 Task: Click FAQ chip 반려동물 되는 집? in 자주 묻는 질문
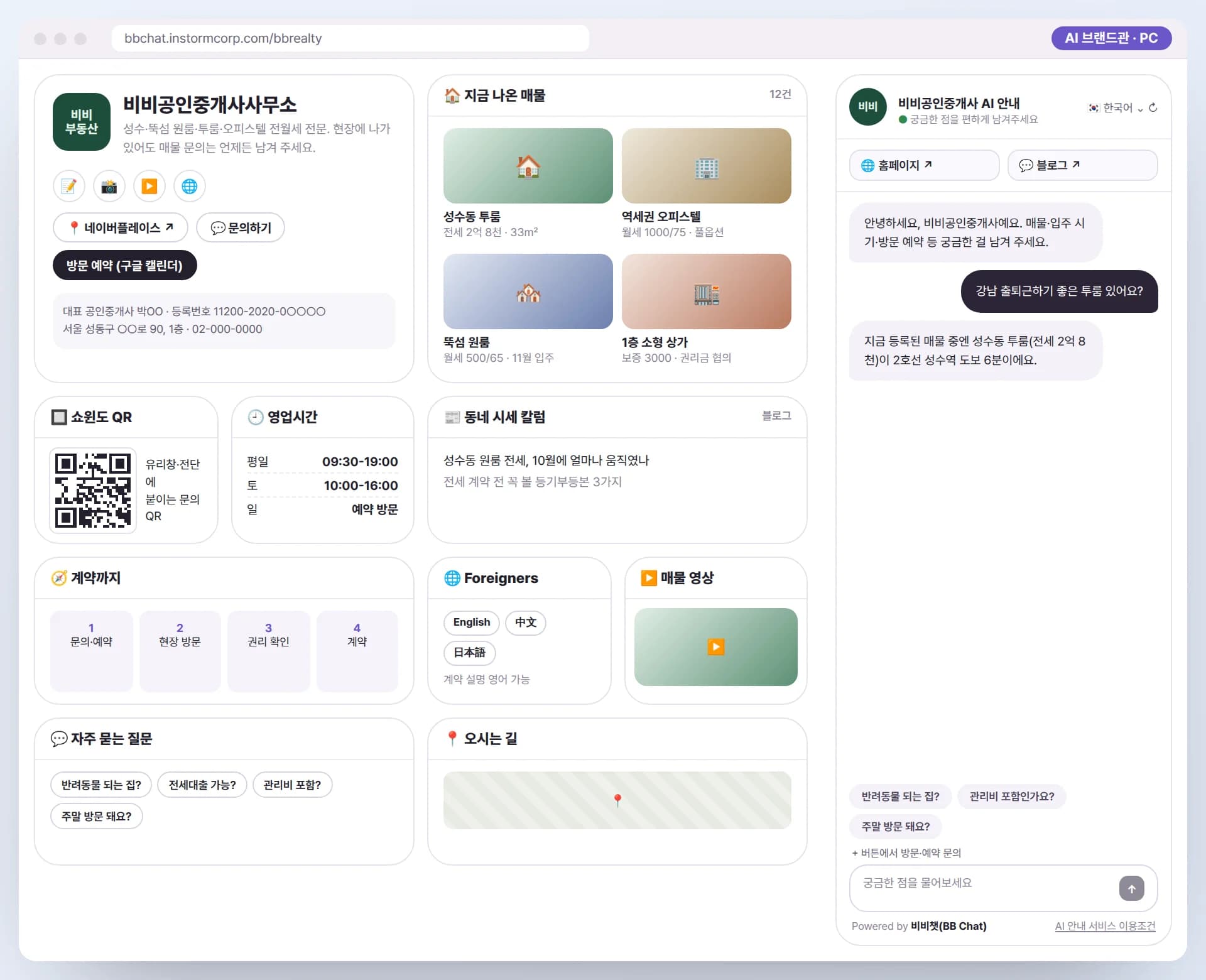pyautogui.click(x=101, y=785)
